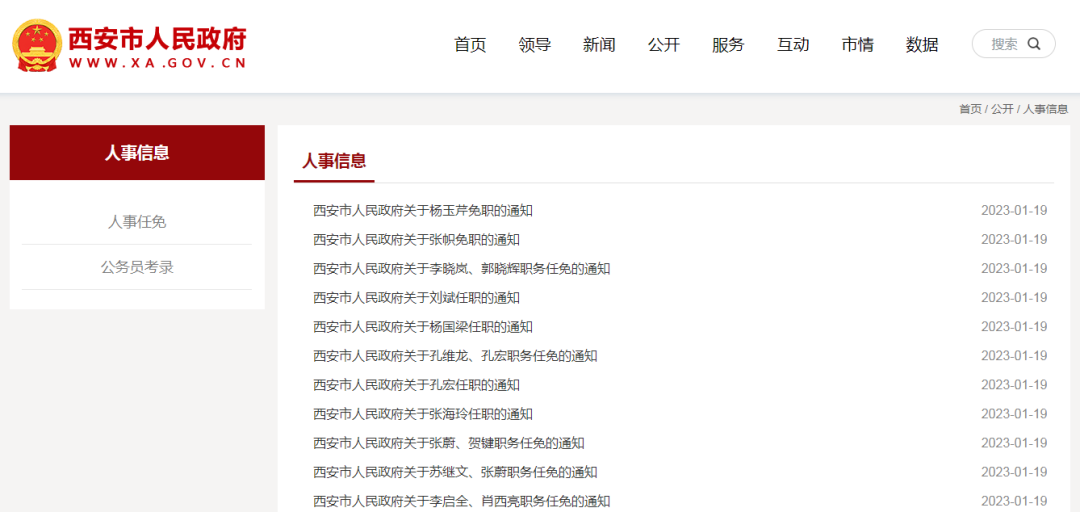Navigate to the 服务 section
Image resolution: width=1080 pixels, height=512 pixels.
728,45
